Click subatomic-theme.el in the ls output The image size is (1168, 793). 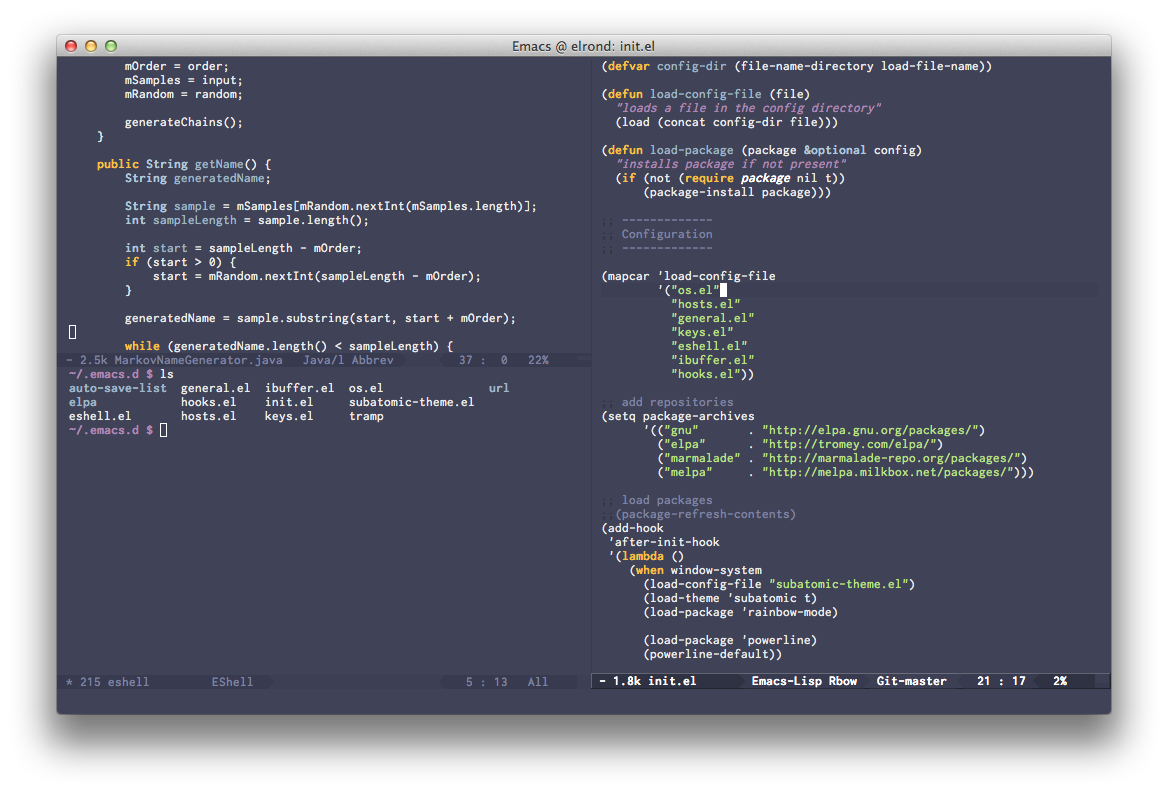click(411, 402)
